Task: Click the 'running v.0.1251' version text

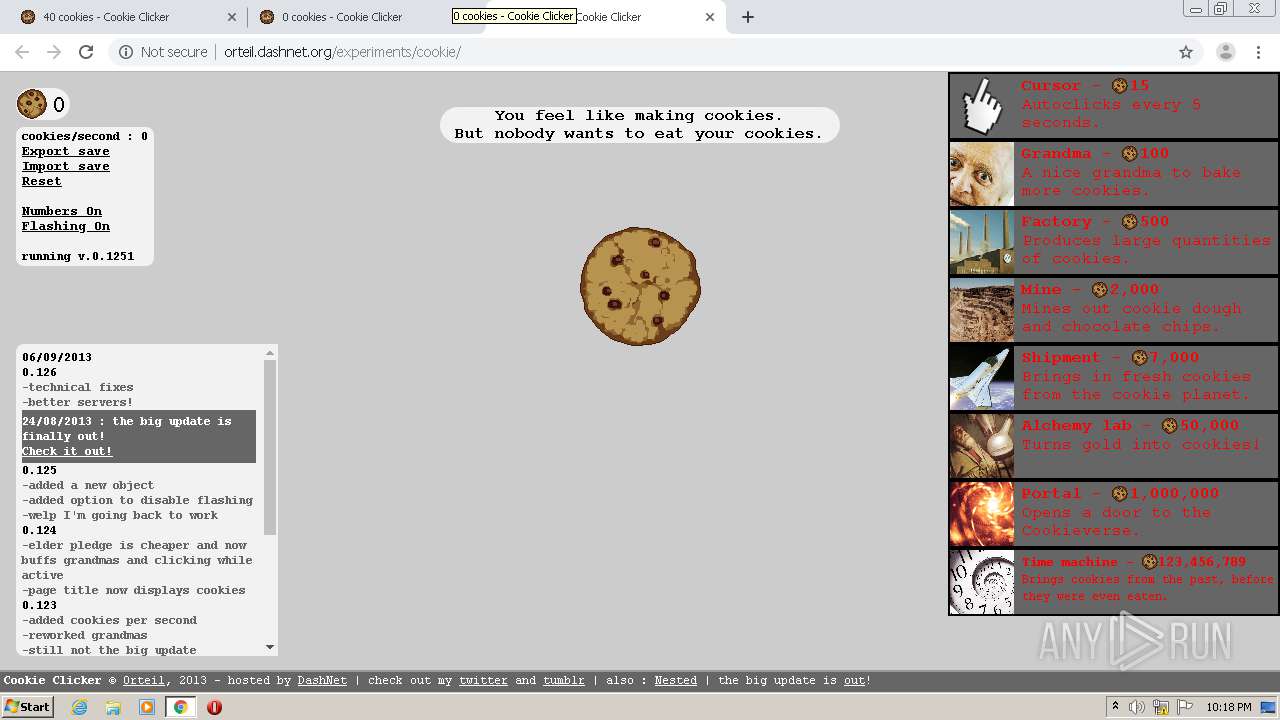Action: (x=78, y=256)
